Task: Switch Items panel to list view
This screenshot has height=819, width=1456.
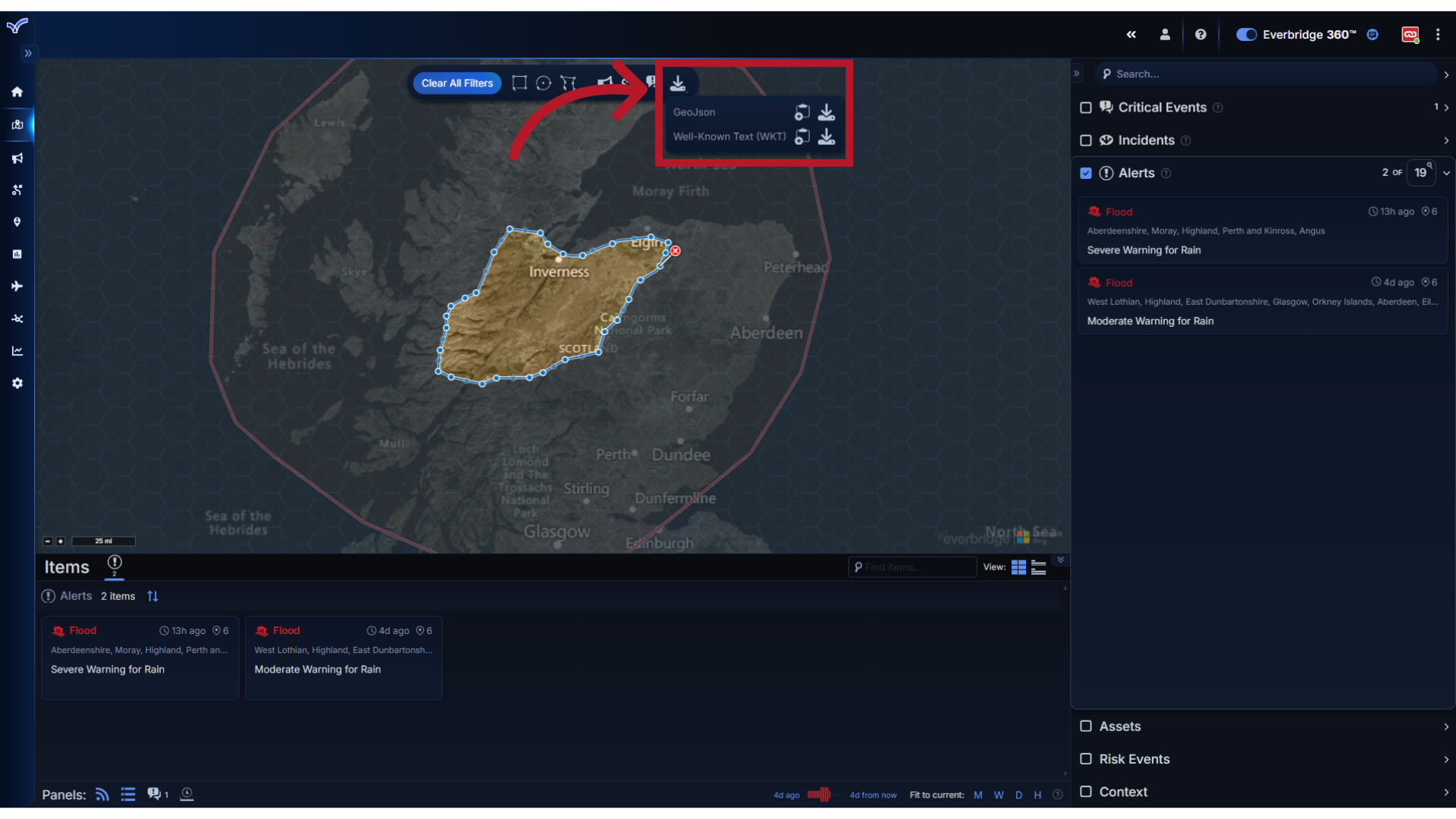Action: 1039,566
